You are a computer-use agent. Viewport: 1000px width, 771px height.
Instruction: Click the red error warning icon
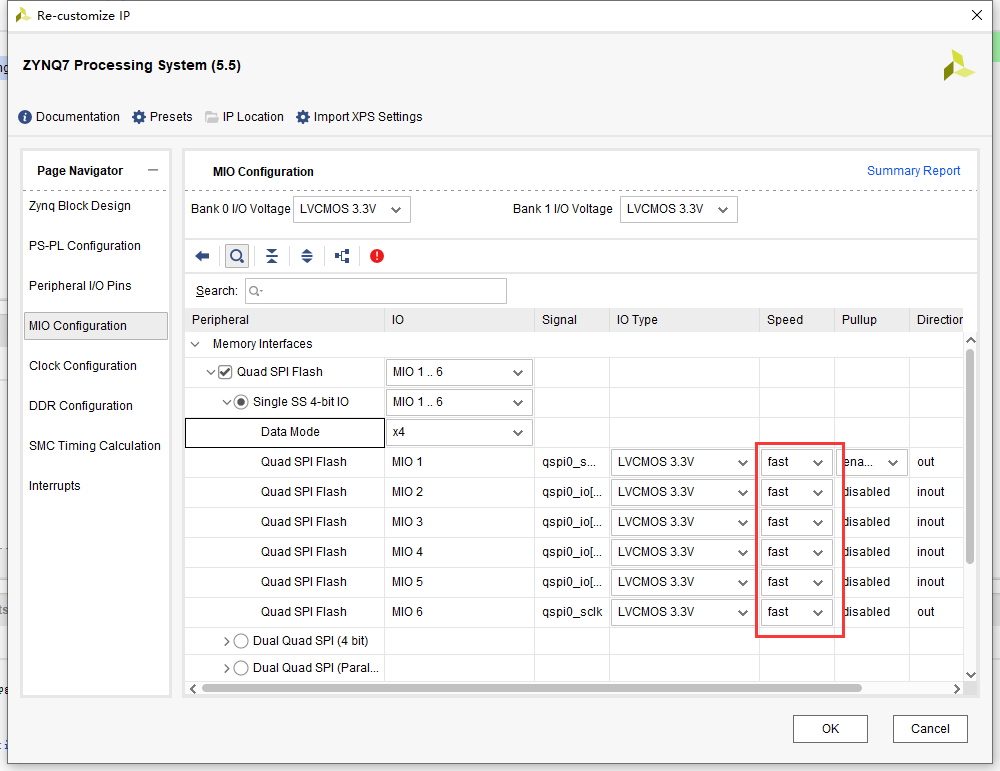coord(377,256)
